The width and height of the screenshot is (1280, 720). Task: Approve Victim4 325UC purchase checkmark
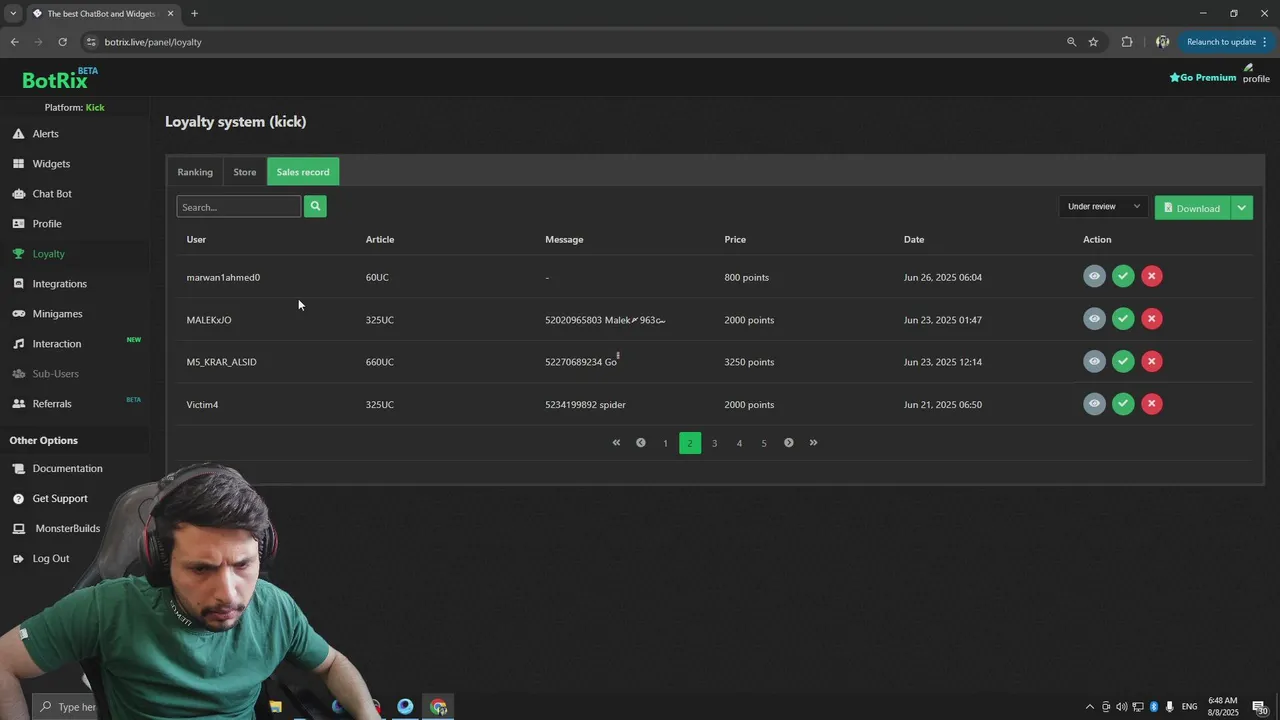(x=1123, y=404)
